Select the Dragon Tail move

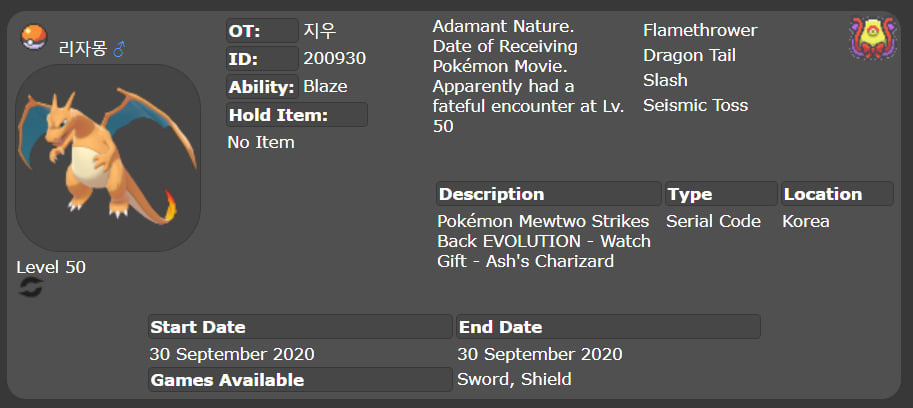(689, 55)
